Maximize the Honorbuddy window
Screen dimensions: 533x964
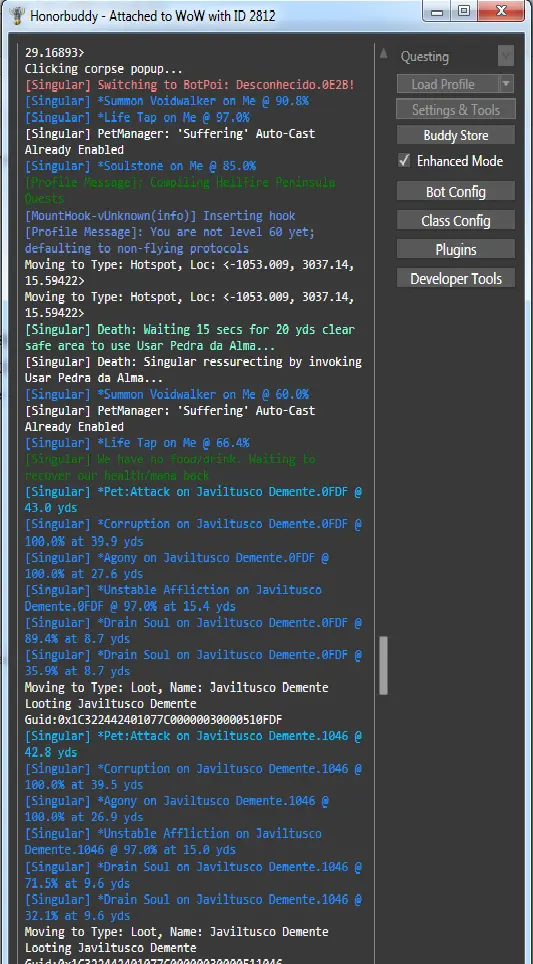[464, 10]
